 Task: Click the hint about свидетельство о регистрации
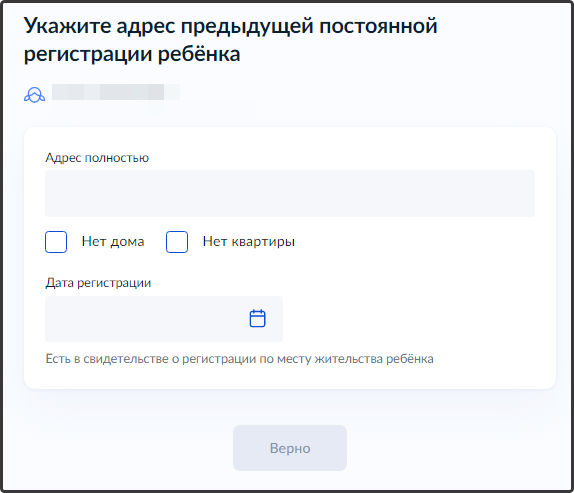click(239, 359)
